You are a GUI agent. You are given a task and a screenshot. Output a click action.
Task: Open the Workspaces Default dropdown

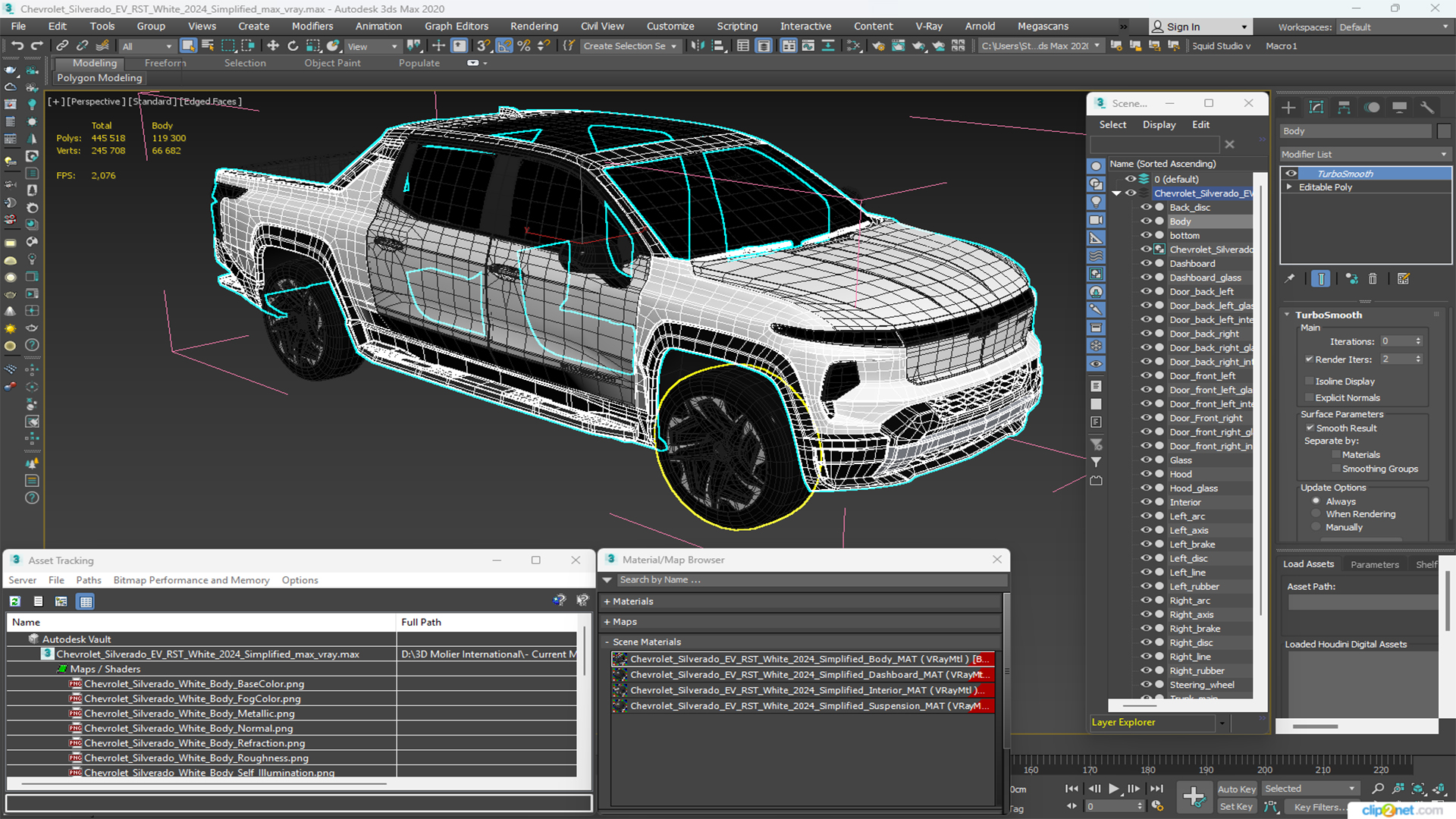1393,27
